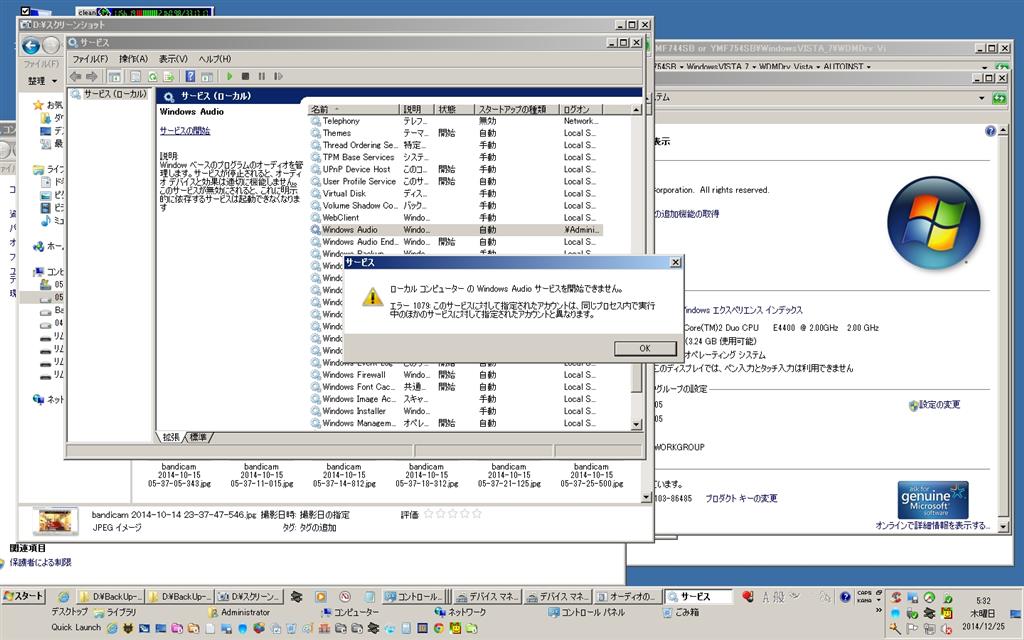Select the WebClient service row
This screenshot has width=1024, height=640.
click(455, 217)
